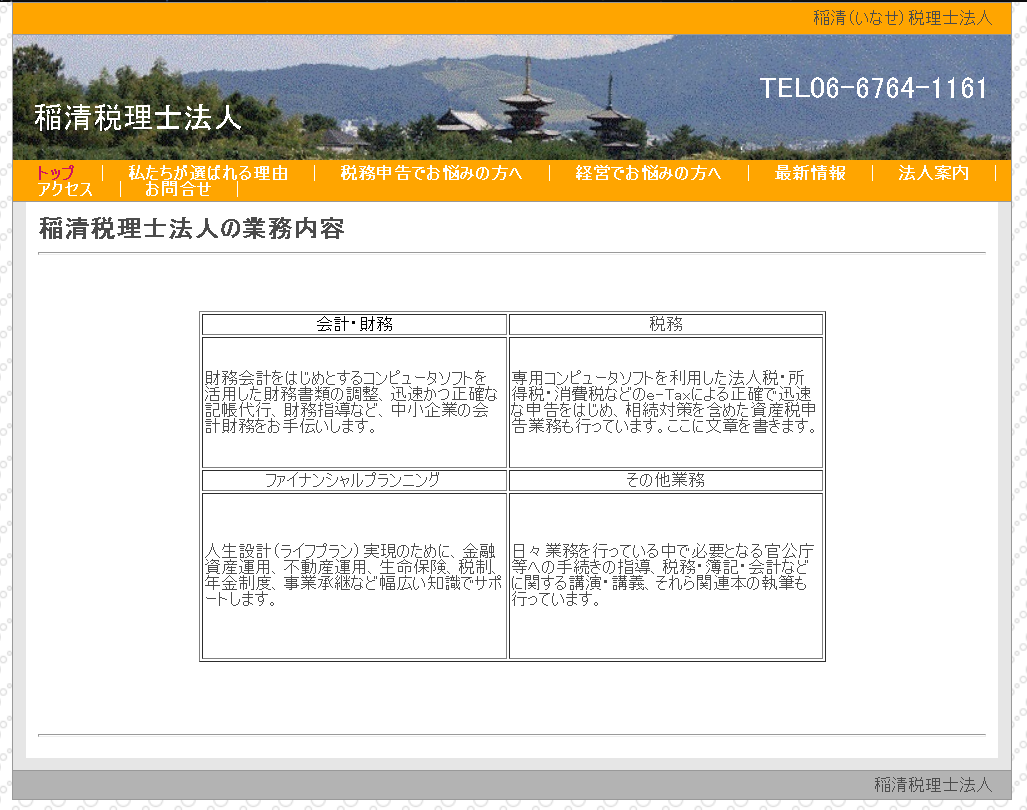The height and width of the screenshot is (810, 1027).
Task: Click the 稲清税理士法人の業務内容 page heading
Action: [192, 229]
